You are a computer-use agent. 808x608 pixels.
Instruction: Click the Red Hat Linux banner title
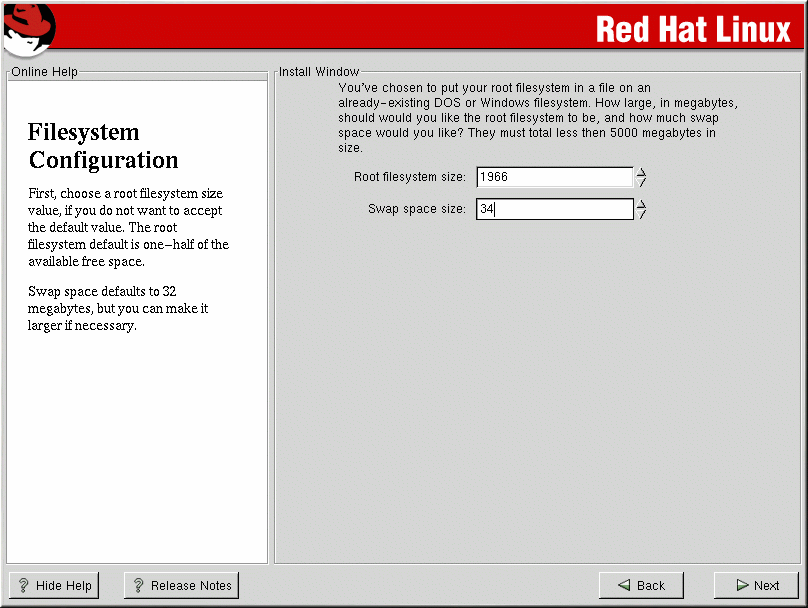coord(693,30)
